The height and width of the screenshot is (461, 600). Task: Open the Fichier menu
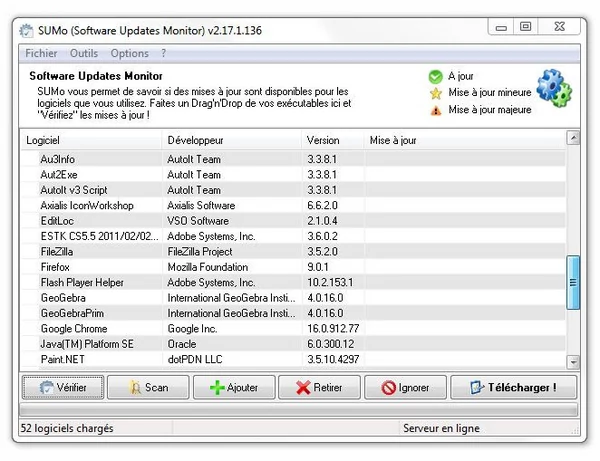pos(41,53)
